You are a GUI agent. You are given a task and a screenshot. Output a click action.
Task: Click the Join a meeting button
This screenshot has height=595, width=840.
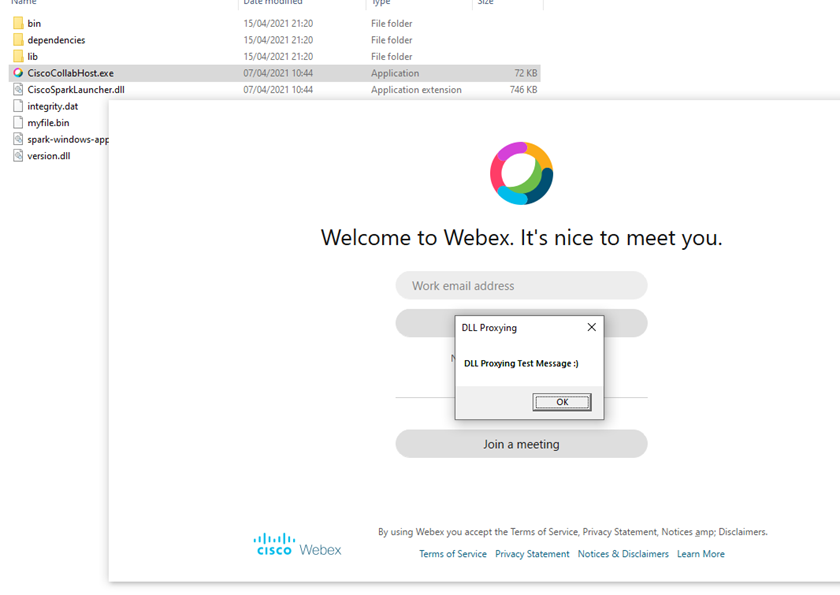(521, 444)
